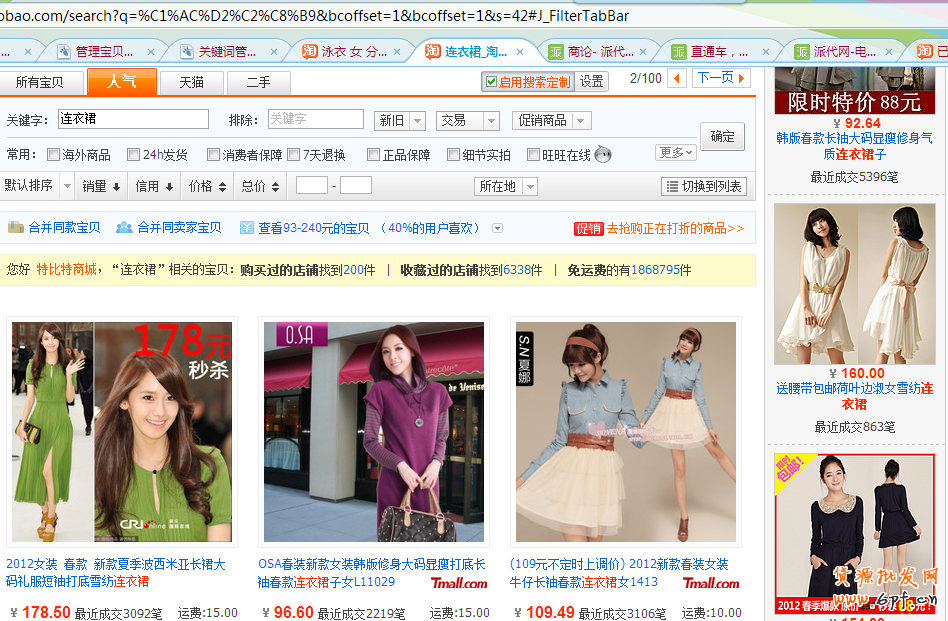Open the 交易 dropdown
The width and height of the screenshot is (948, 621).
(x=467, y=120)
